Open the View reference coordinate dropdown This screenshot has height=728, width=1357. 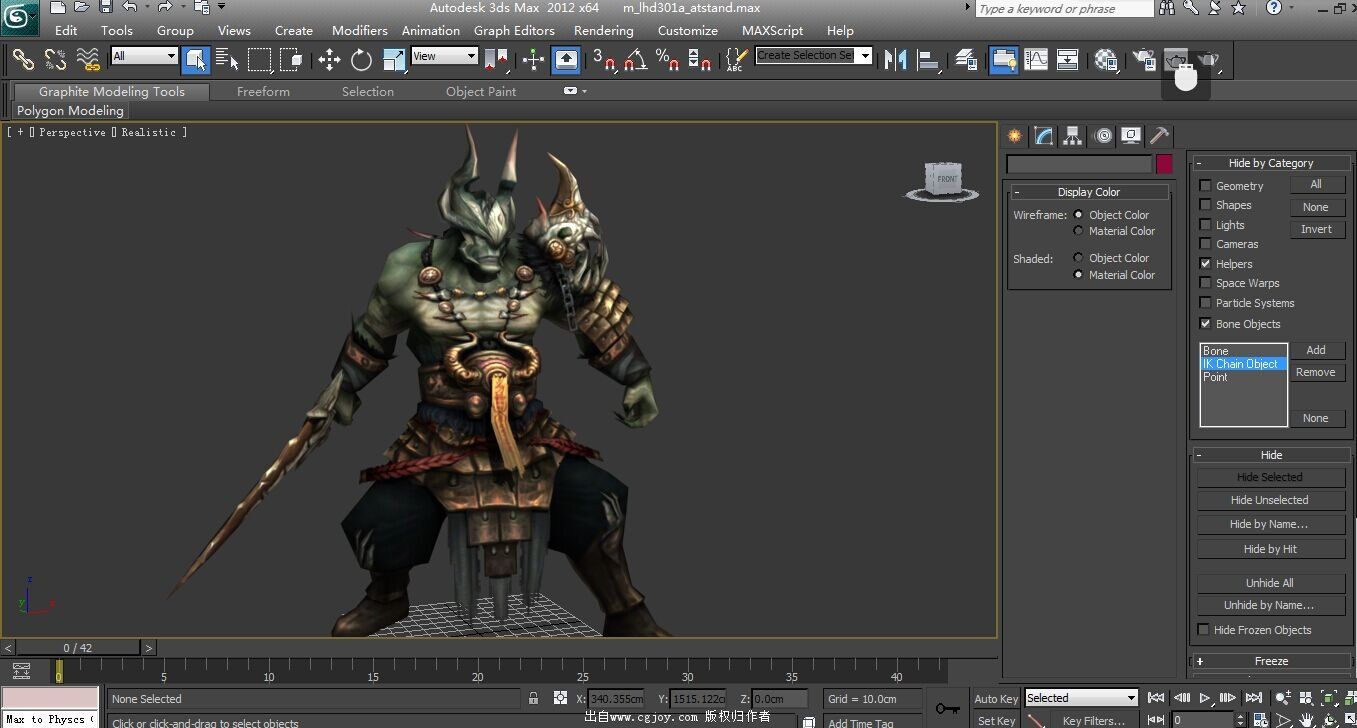[x=445, y=56]
